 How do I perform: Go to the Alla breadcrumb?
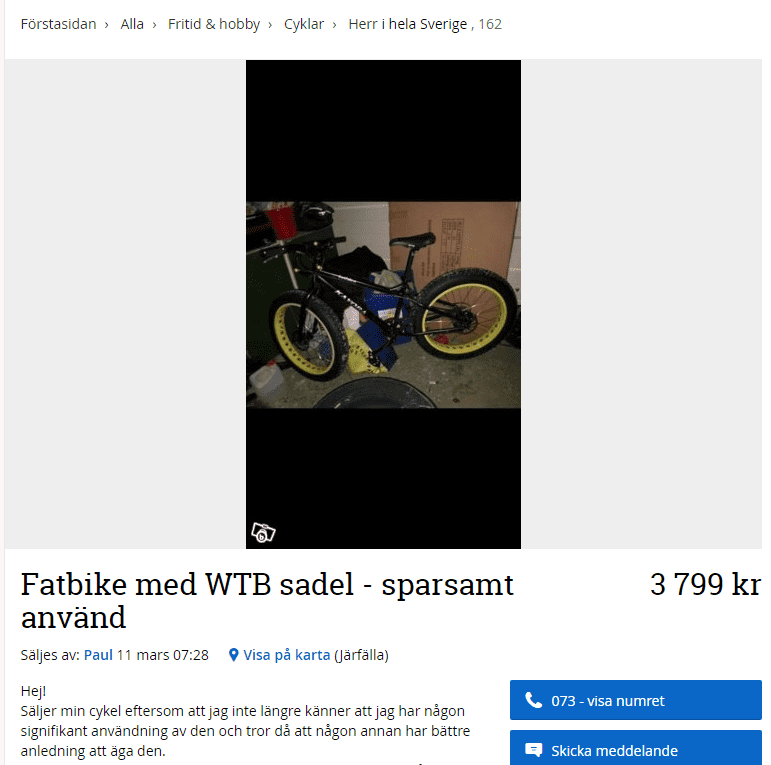click(x=132, y=24)
